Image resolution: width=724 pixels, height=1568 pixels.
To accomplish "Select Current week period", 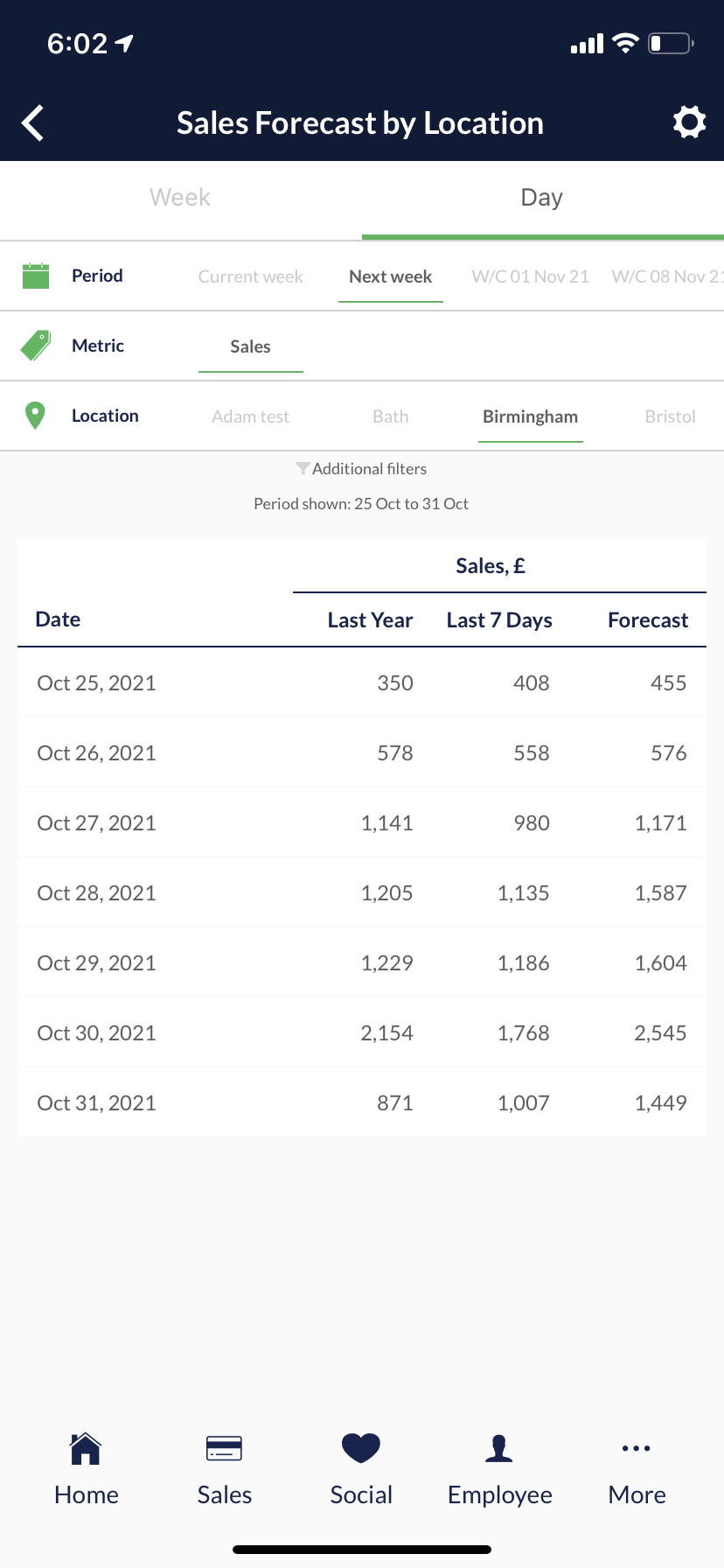I will 250,276.
